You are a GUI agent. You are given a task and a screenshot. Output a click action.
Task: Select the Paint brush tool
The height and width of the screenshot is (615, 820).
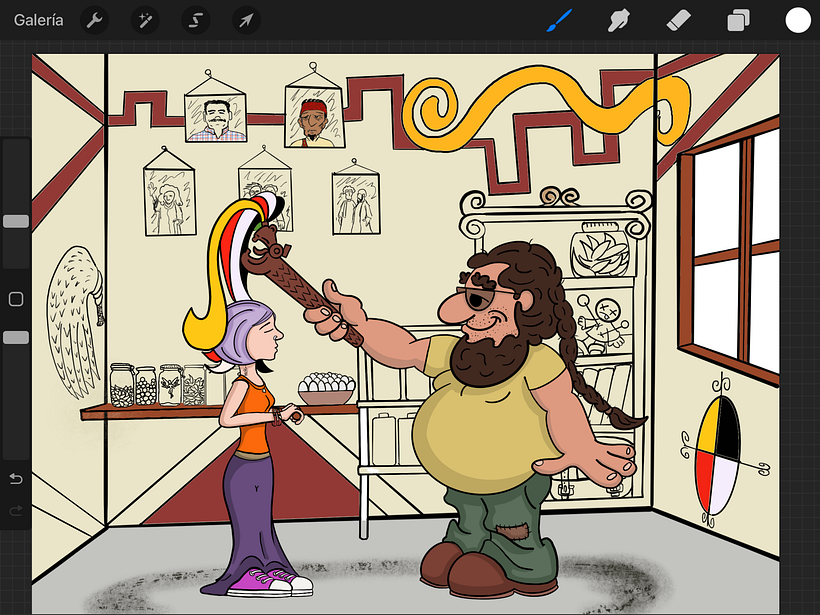click(x=558, y=20)
